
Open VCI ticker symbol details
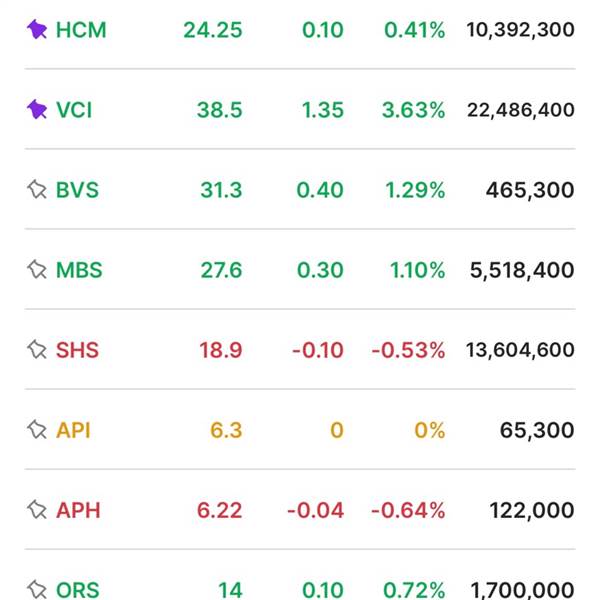click(x=74, y=110)
